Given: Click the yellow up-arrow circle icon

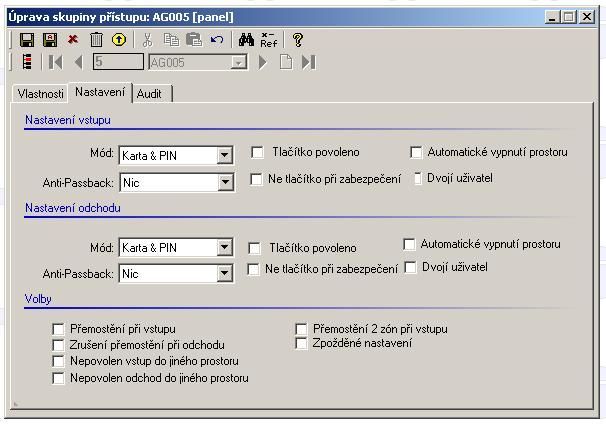Looking at the screenshot, I should [x=119, y=40].
